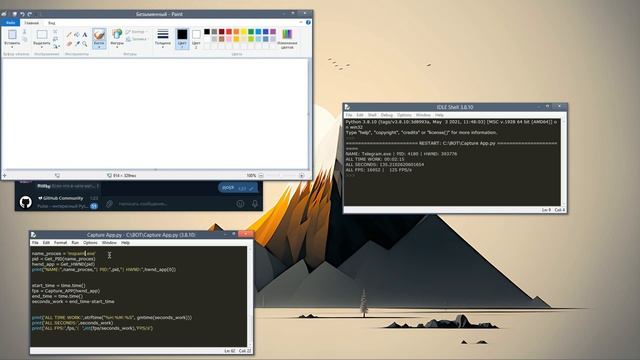Click the Redo arrow in Paint title bar

[x=29, y=14]
